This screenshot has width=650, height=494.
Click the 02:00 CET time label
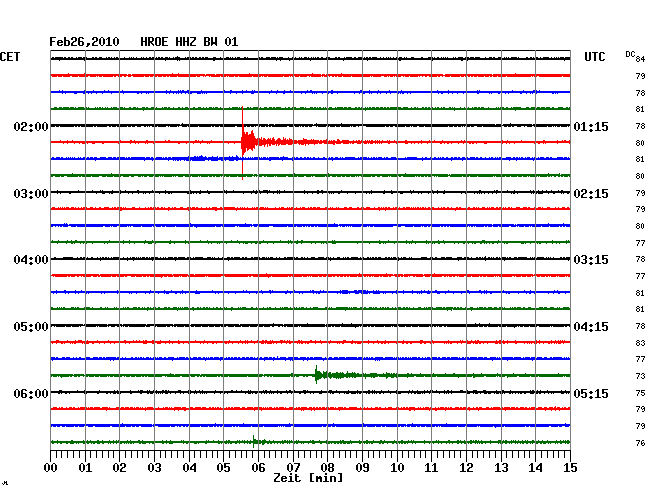(31, 126)
